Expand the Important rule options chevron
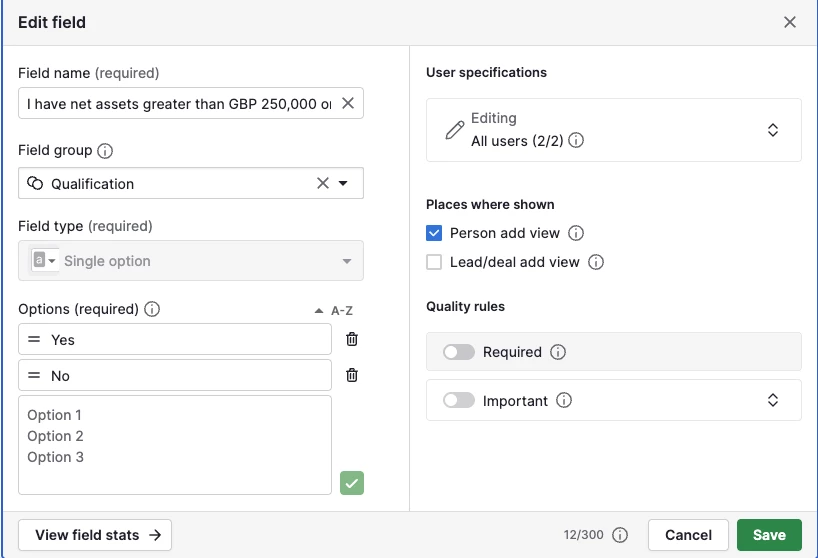The height and width of the screenshot is (558, 818). [772, 400]
